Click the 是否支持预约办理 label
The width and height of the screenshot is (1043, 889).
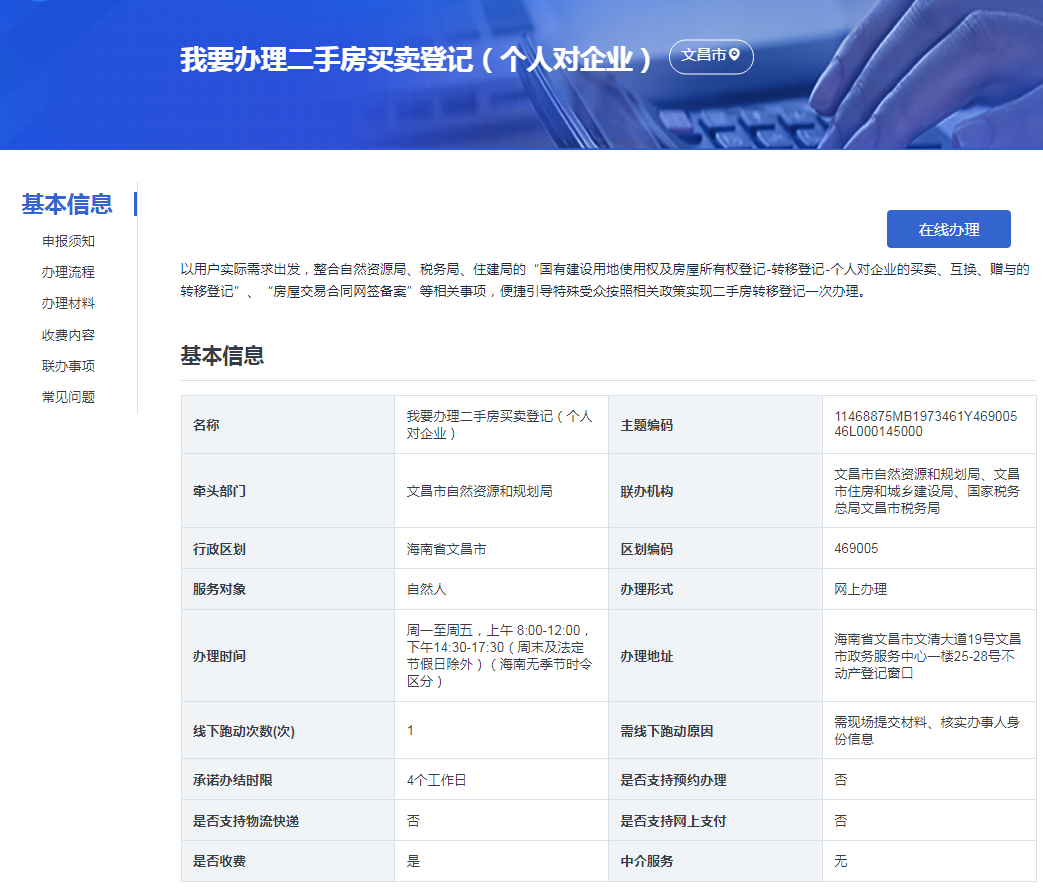click(673, 779)
